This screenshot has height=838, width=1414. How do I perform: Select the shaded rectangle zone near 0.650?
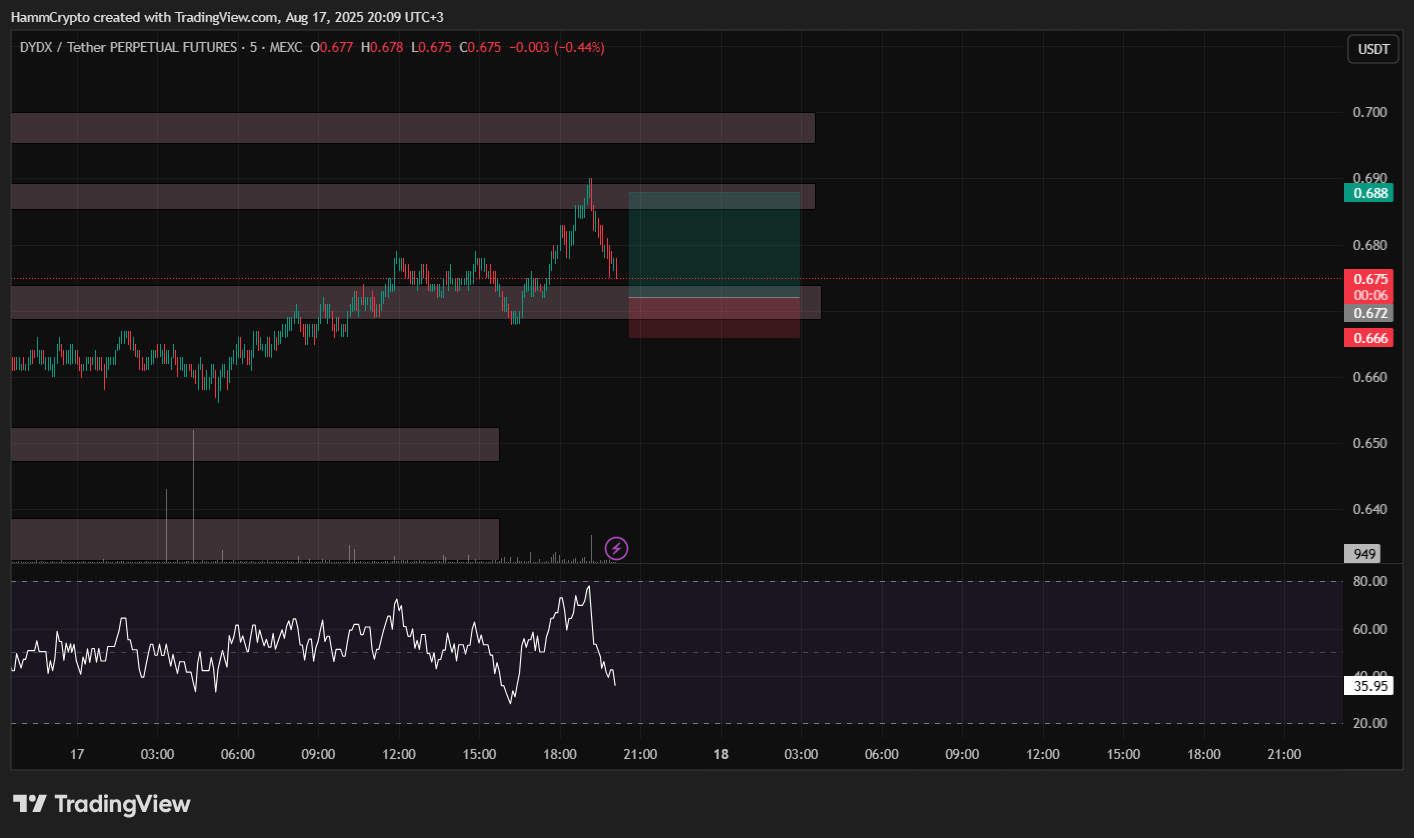coord(255,444)
